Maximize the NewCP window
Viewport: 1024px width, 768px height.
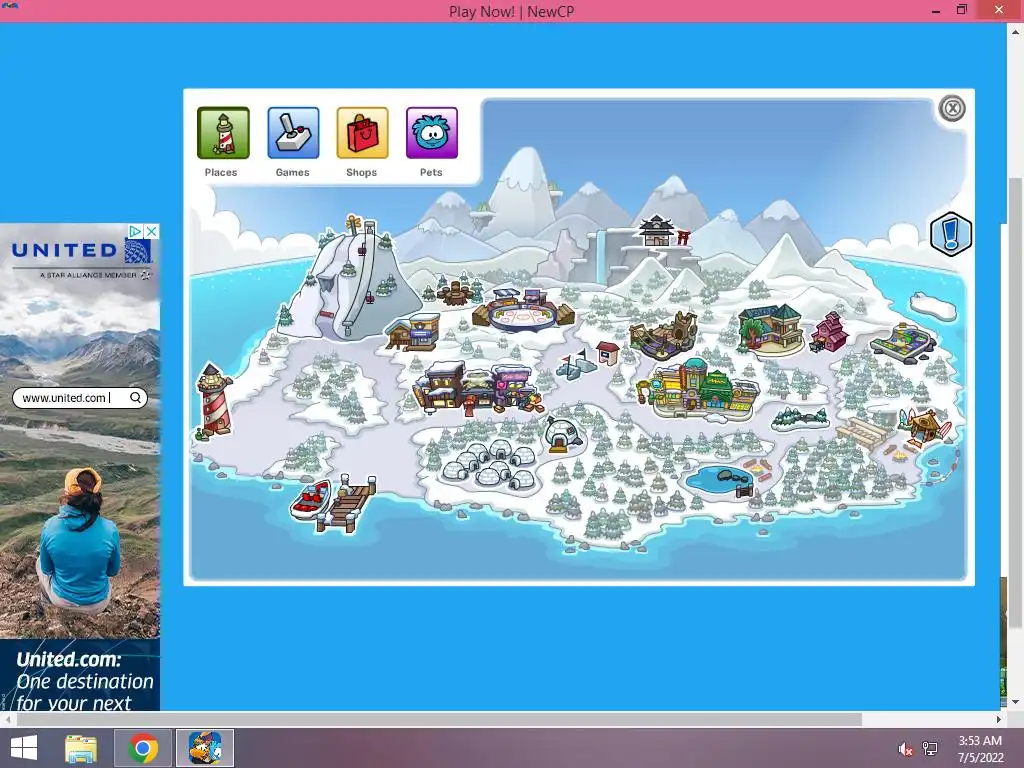click(962, 10)
